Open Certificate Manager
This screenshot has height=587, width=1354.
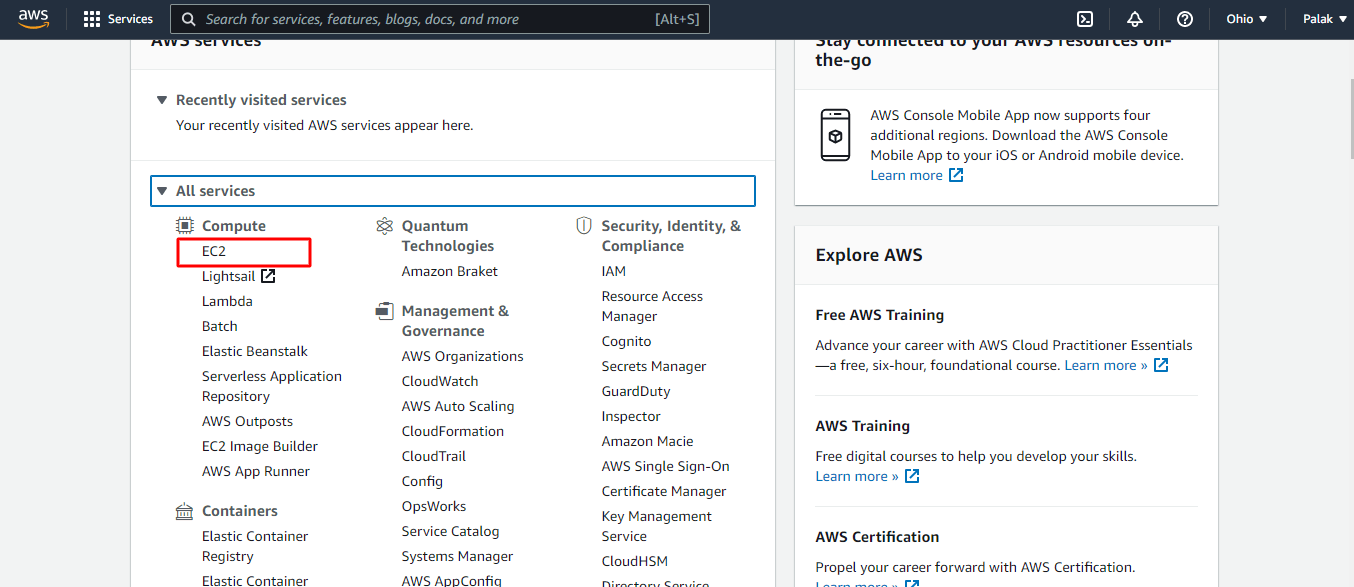(664, 491)
